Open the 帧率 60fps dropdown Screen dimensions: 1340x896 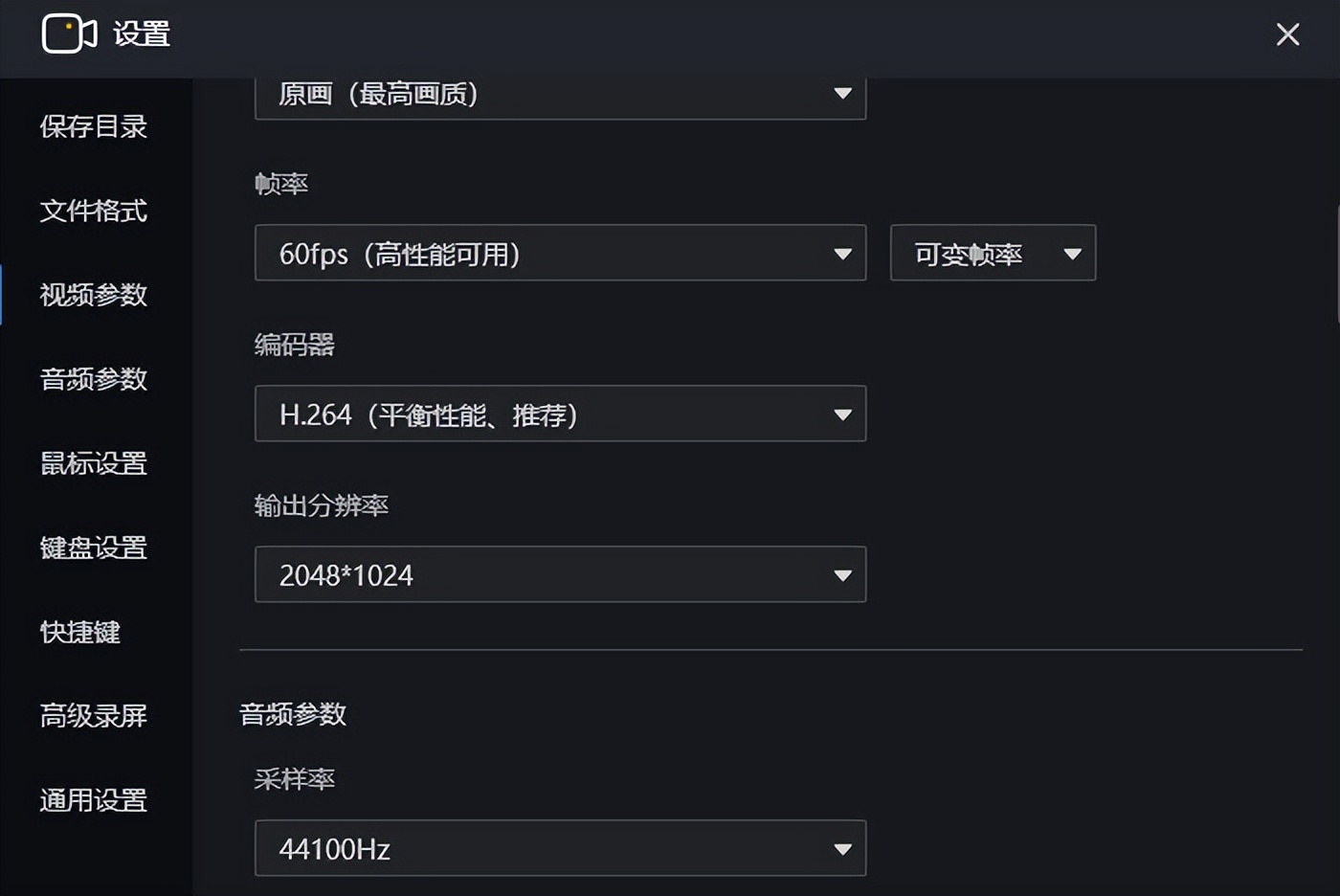click(x=560, y=254)
